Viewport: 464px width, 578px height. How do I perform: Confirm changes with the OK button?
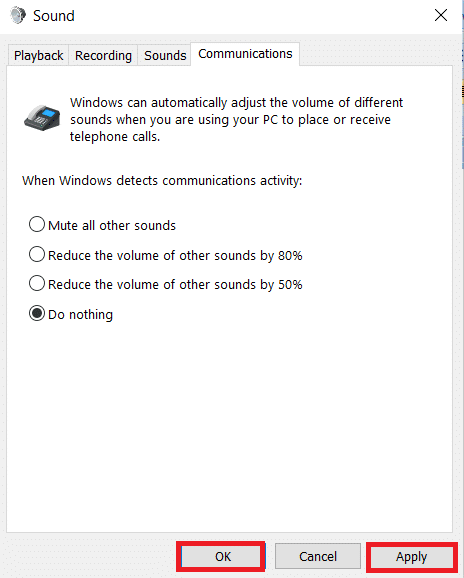pyautogui.click(x=221, y=556)
